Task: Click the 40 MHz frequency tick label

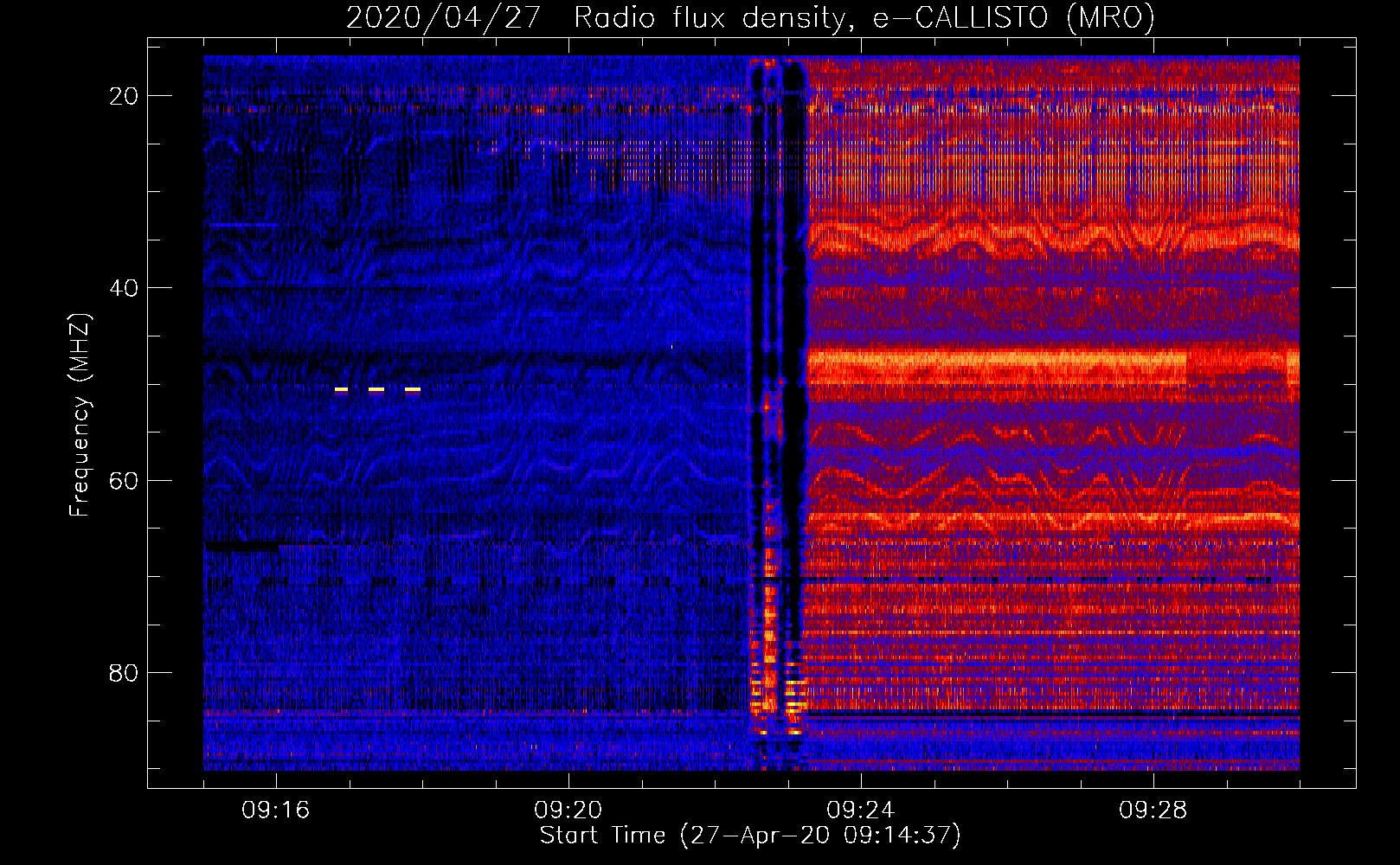Action: (124, 288)
